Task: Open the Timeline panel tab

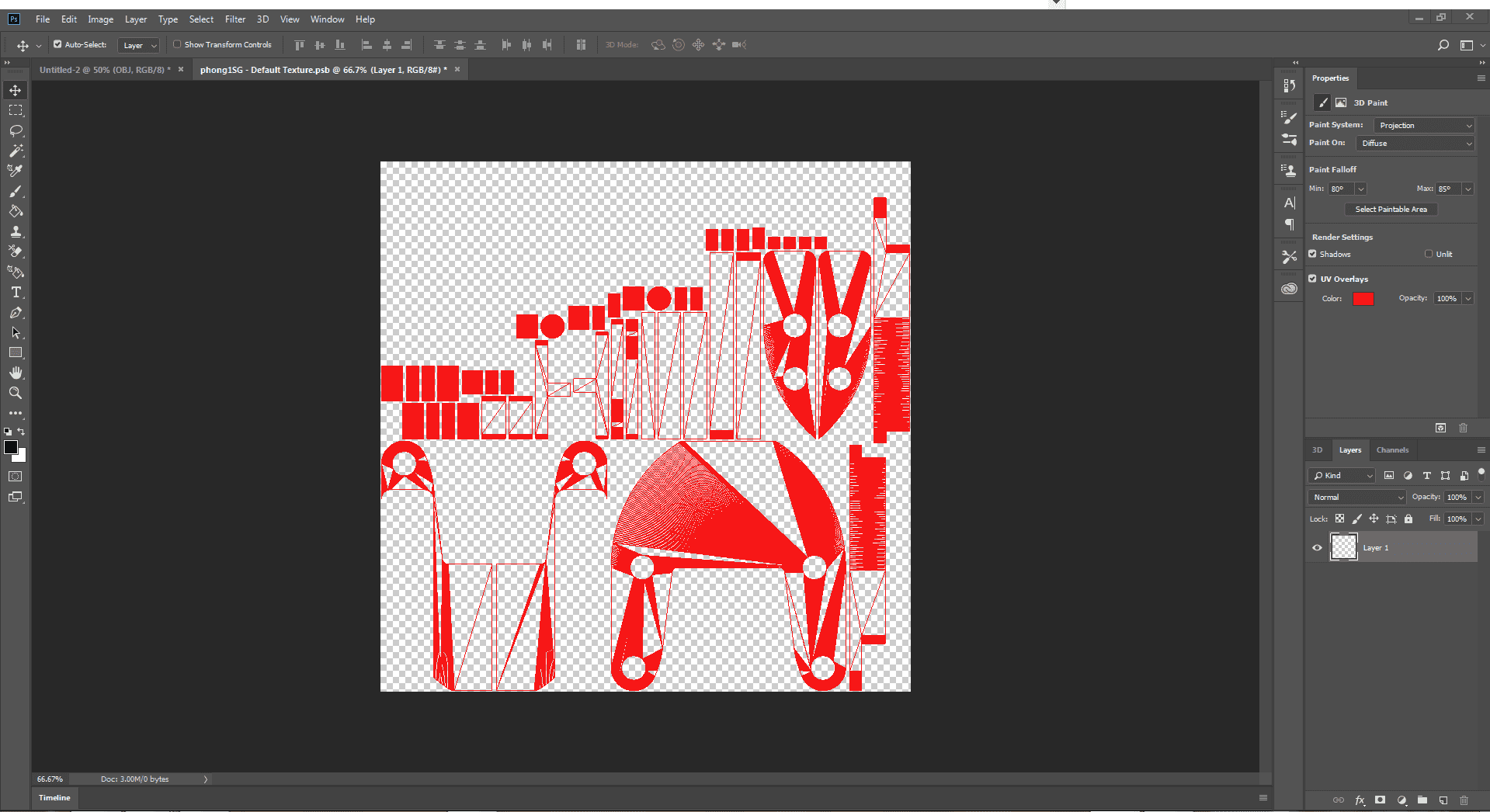Action: [x=54, y=797]
